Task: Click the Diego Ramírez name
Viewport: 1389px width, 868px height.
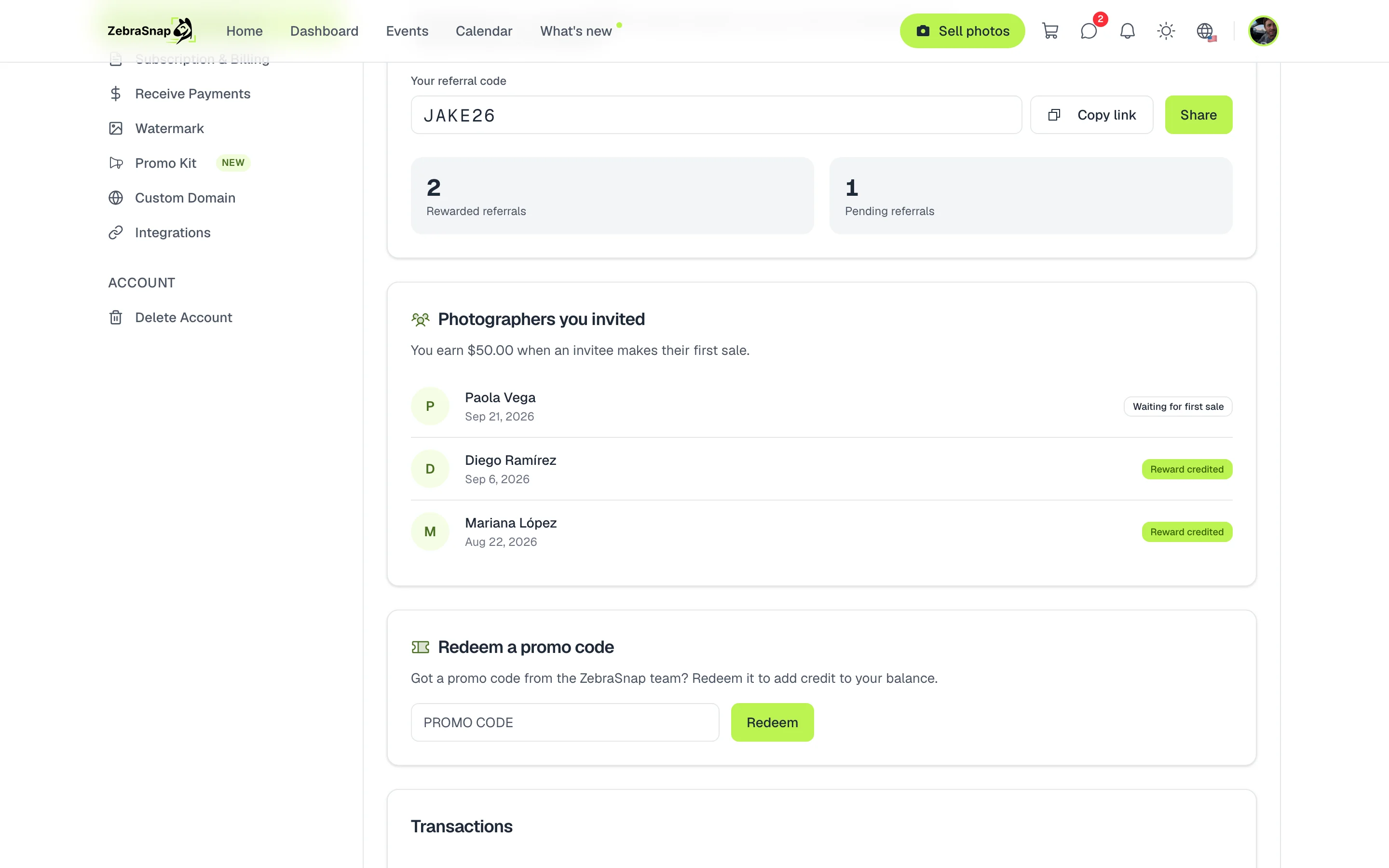Action: (x=510, y=460)
